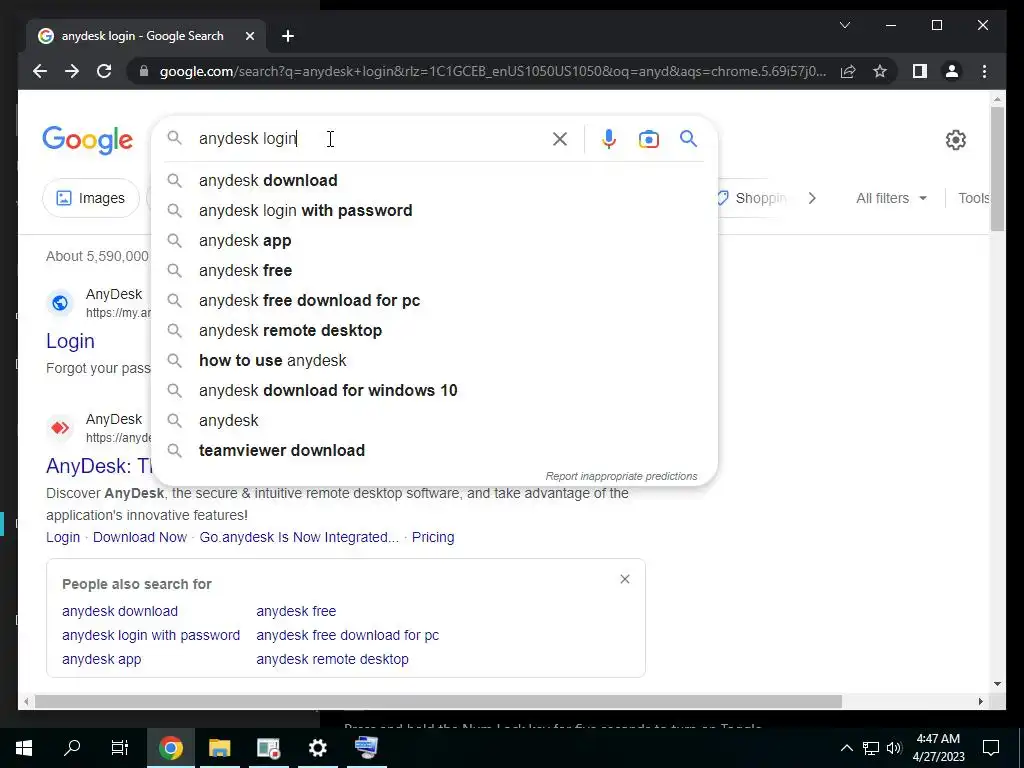Open Go.anydesk Is Now Integrated sitelink
Screen dimensions: 1024x768
click(x=299, y=537)
